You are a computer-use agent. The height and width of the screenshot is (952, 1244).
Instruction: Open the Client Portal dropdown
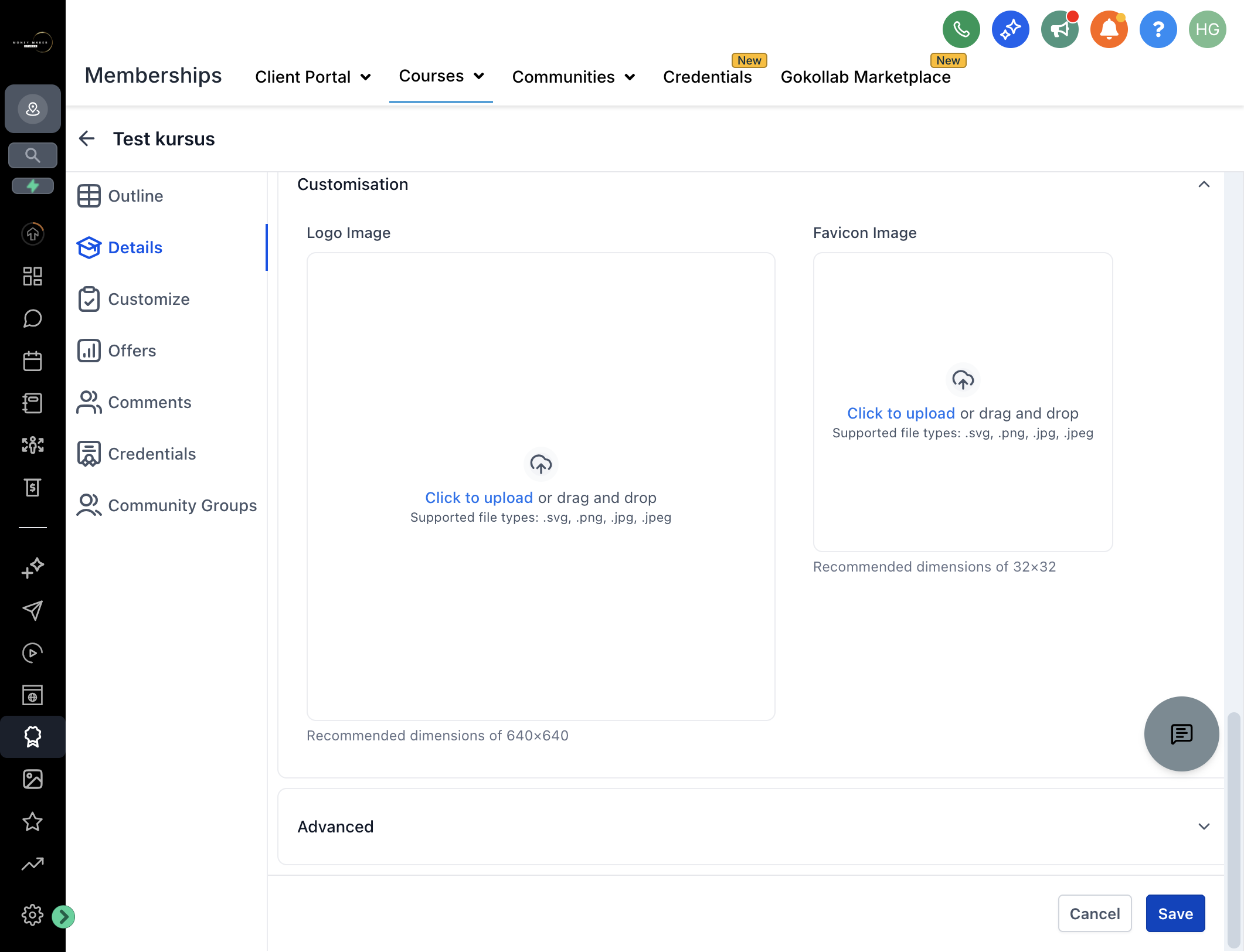click(313, 77)
